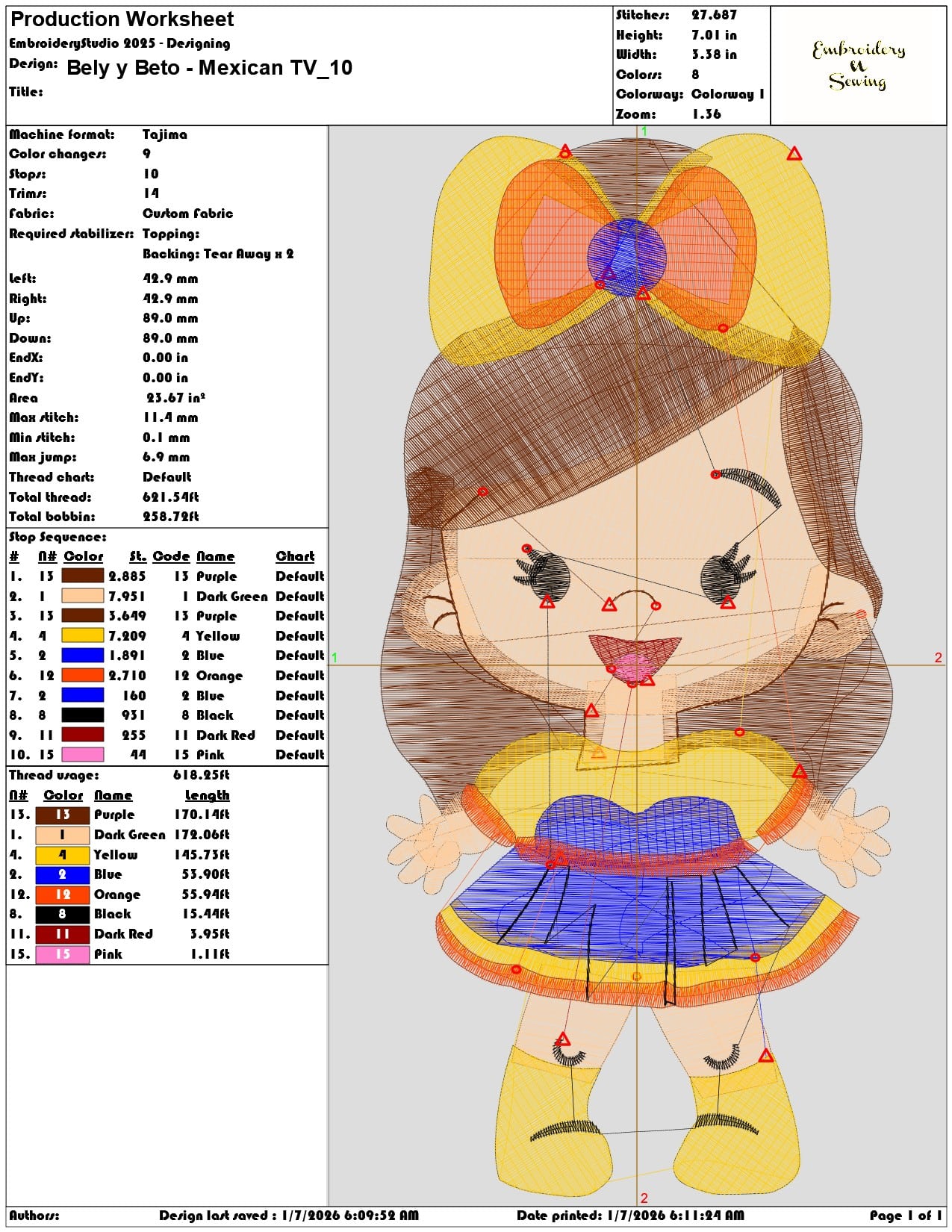Select Thread usage swatch 4 for Yellow
The image size is (952, 1232).
[x=63, y=855]
